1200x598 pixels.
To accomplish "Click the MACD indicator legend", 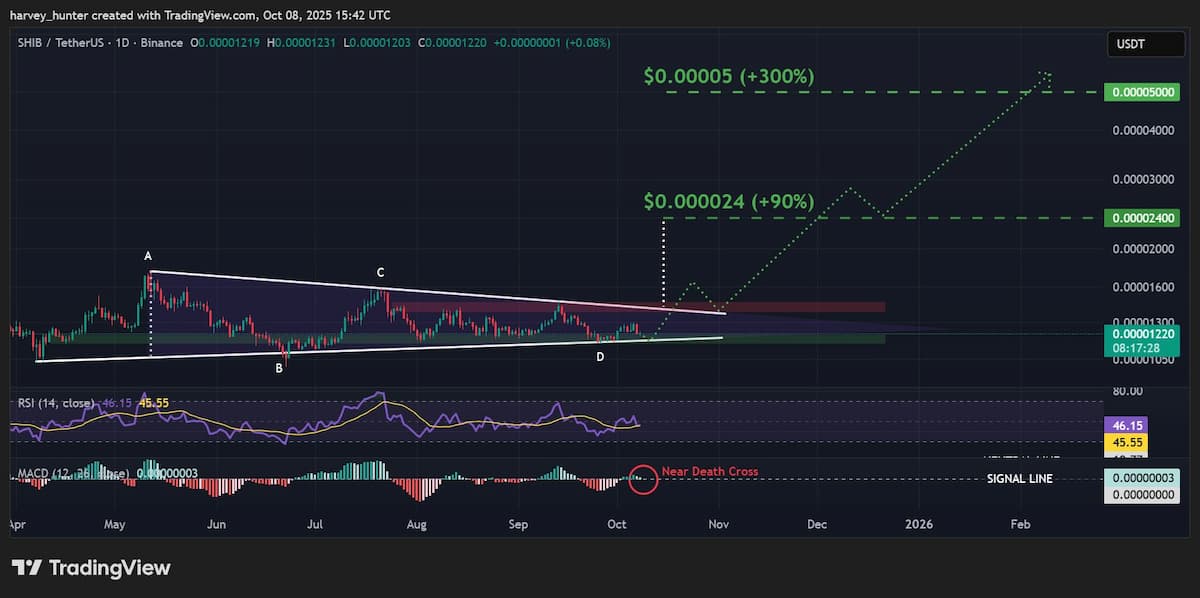I will [x=70, y=472].
